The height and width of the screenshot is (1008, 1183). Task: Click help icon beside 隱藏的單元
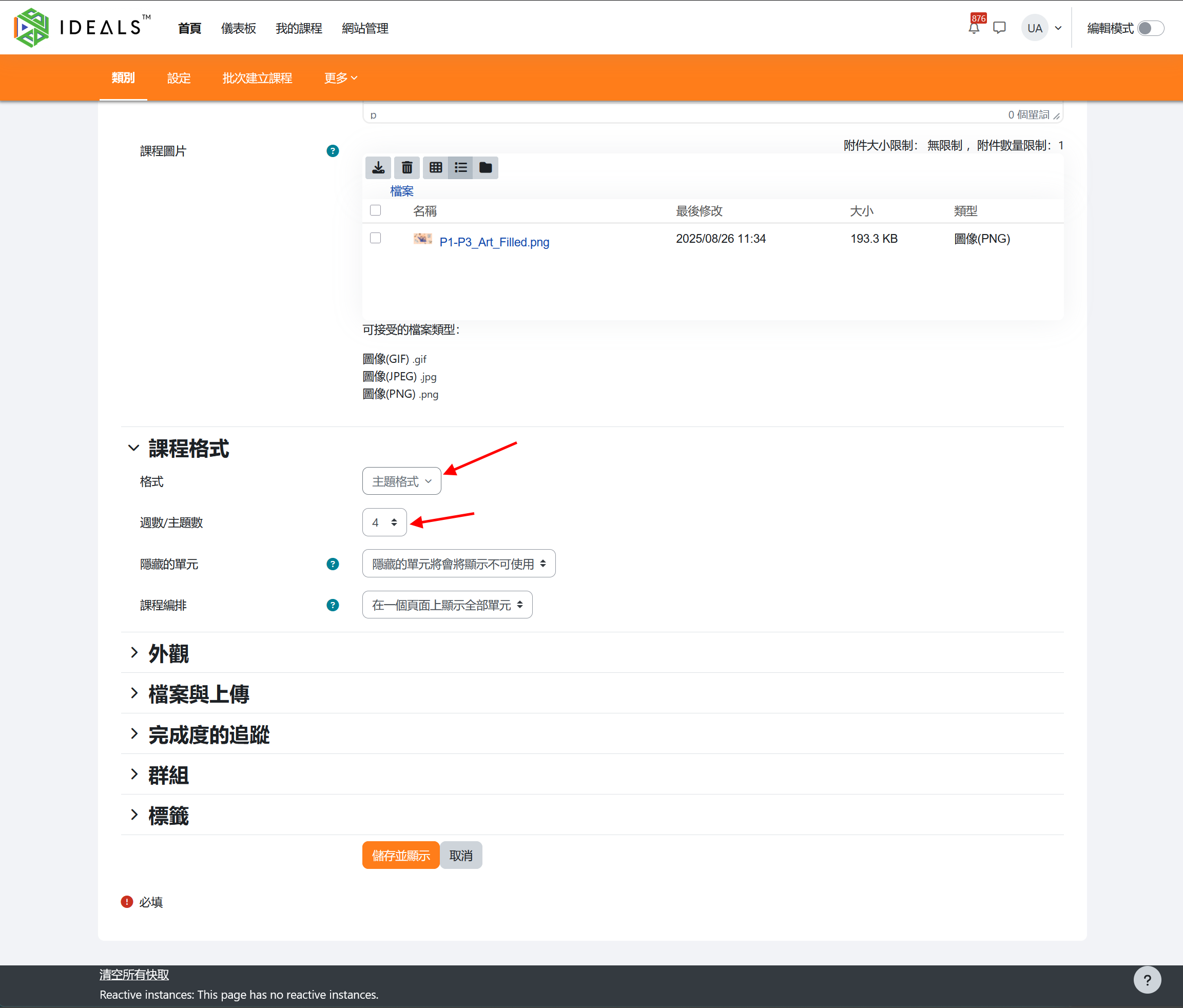coord(332,564)
